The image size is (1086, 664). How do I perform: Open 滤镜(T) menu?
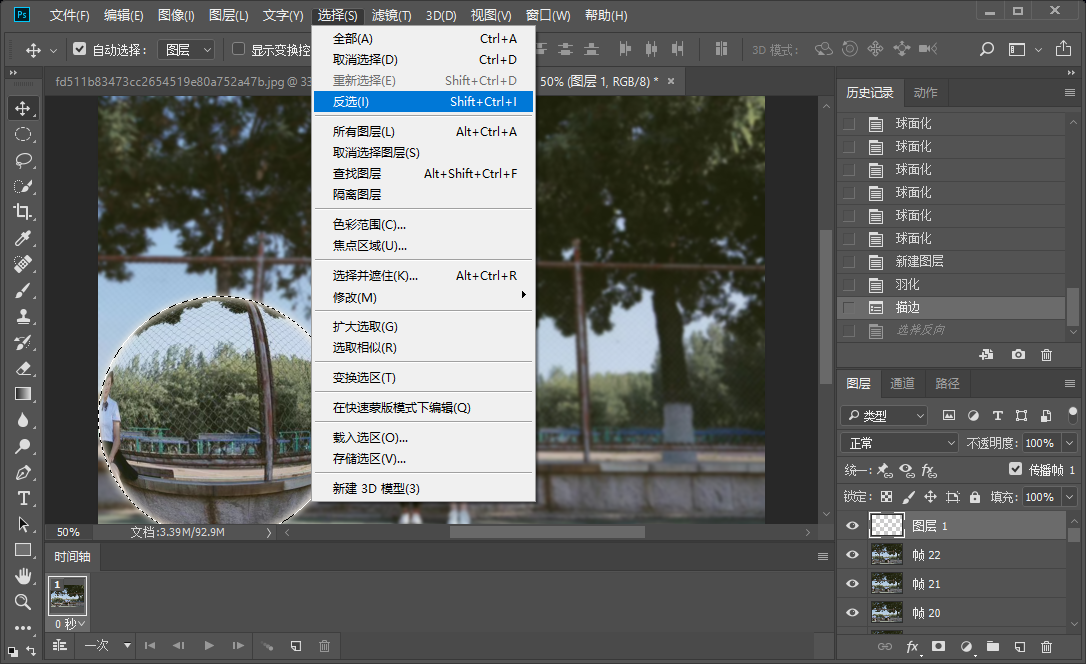point(391,15)
